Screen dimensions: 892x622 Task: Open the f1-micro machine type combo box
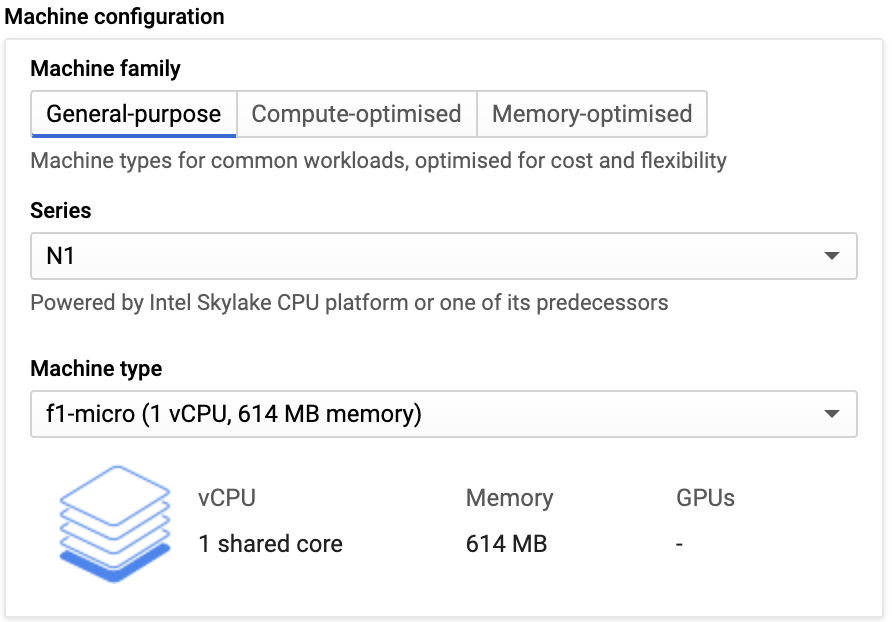click(x=430, y=414)
